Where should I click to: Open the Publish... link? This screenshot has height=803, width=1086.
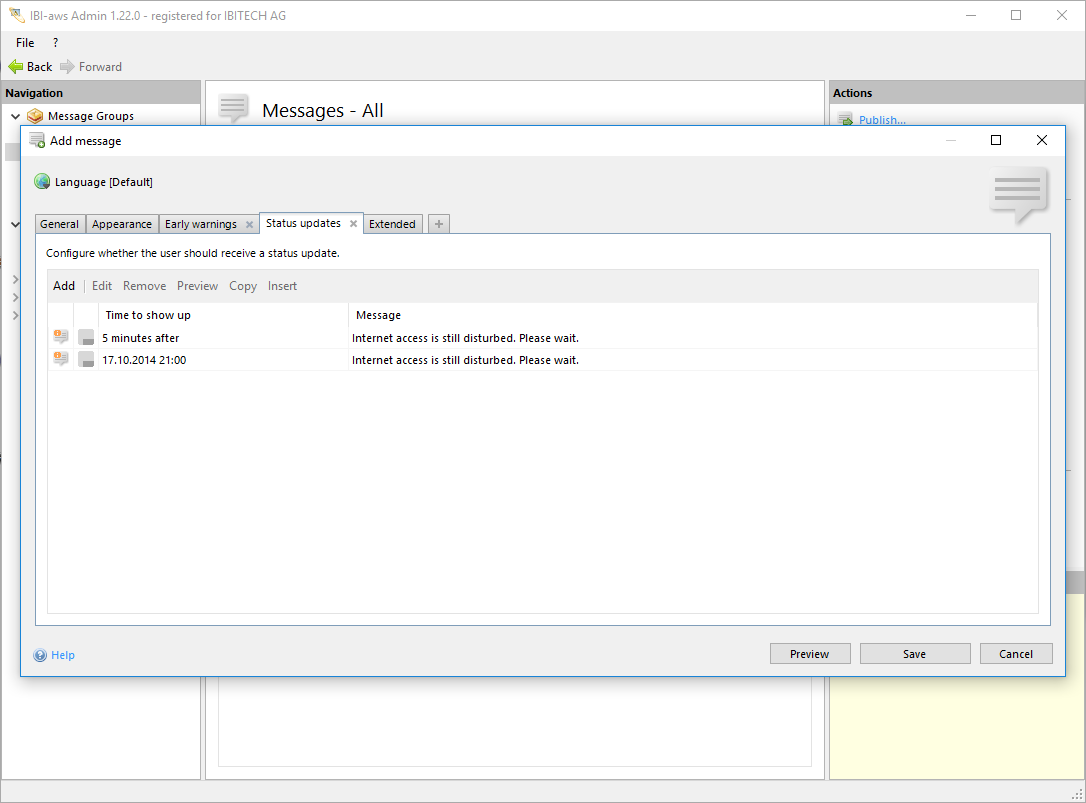coord(882,120)
